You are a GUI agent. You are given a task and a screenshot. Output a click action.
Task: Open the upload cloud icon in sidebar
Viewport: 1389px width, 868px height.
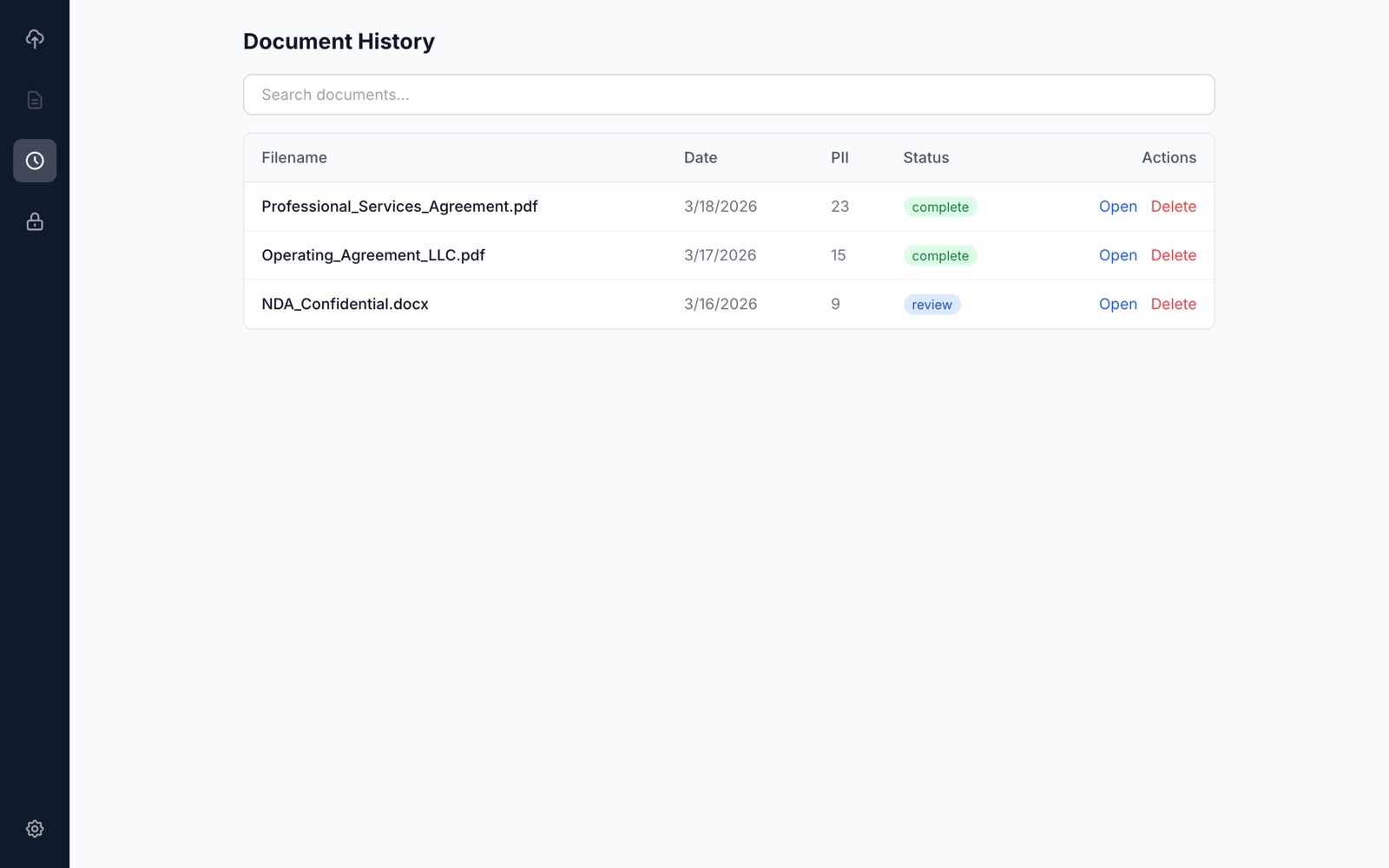click(x=35, y=39)
